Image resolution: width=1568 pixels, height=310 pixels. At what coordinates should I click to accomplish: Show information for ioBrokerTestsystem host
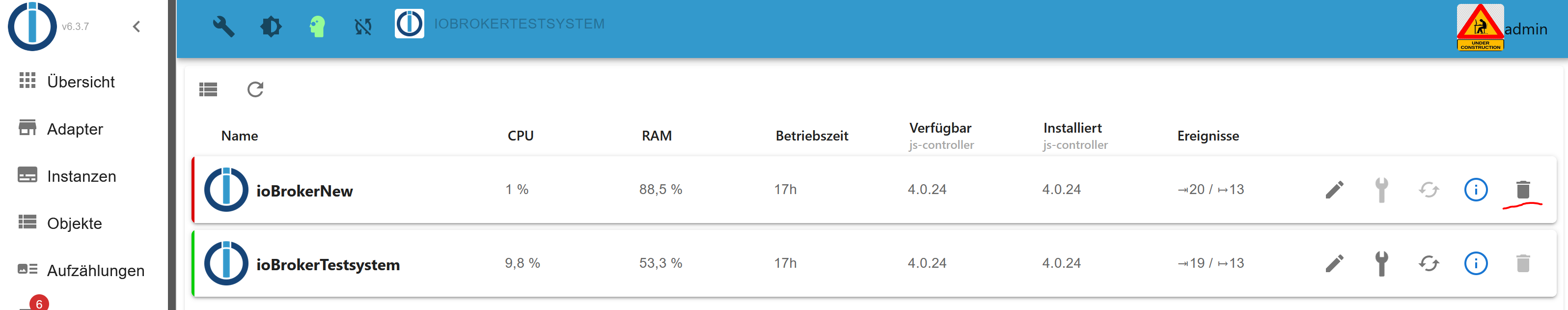[x=1476, y=264]
